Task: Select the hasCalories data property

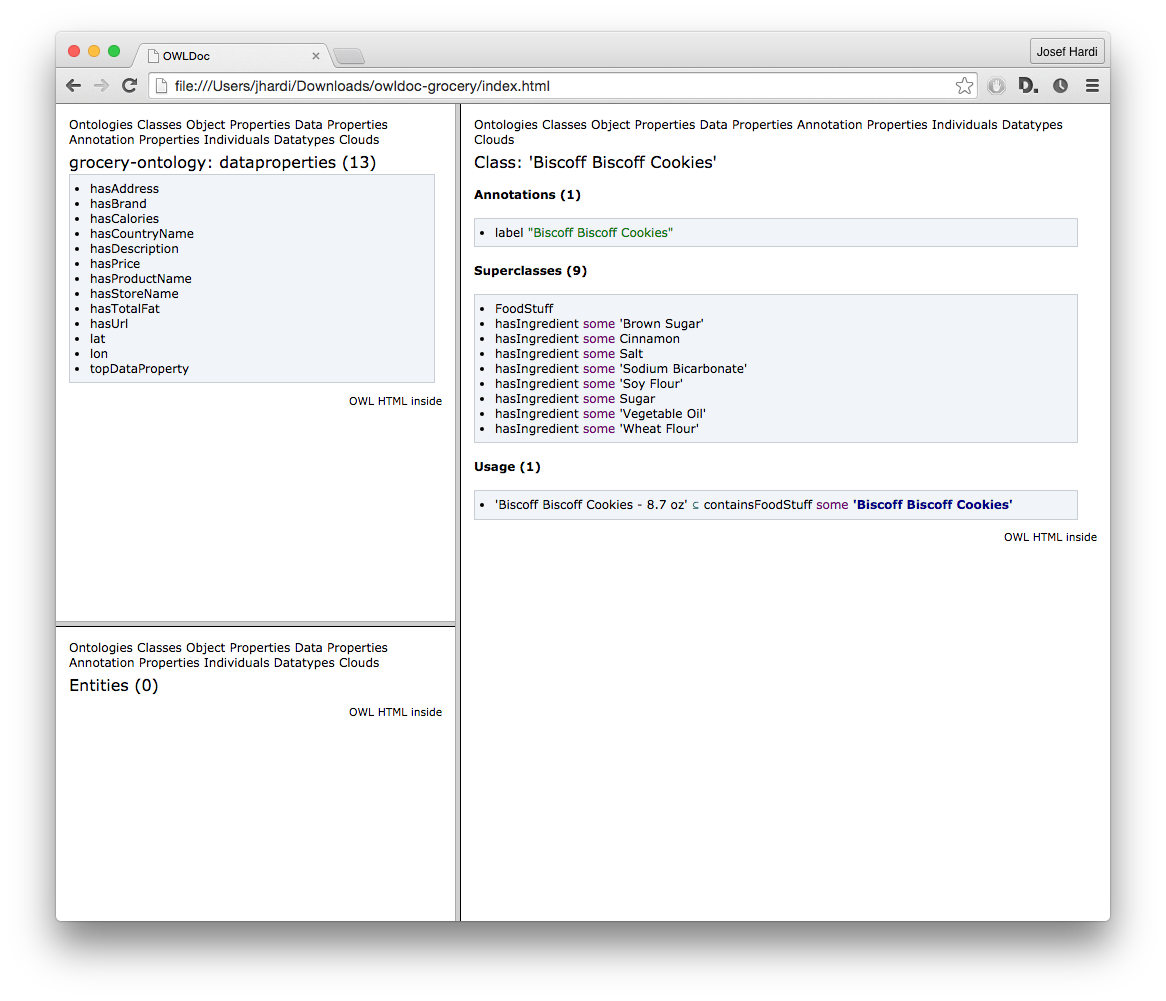Action: point(124,219)
